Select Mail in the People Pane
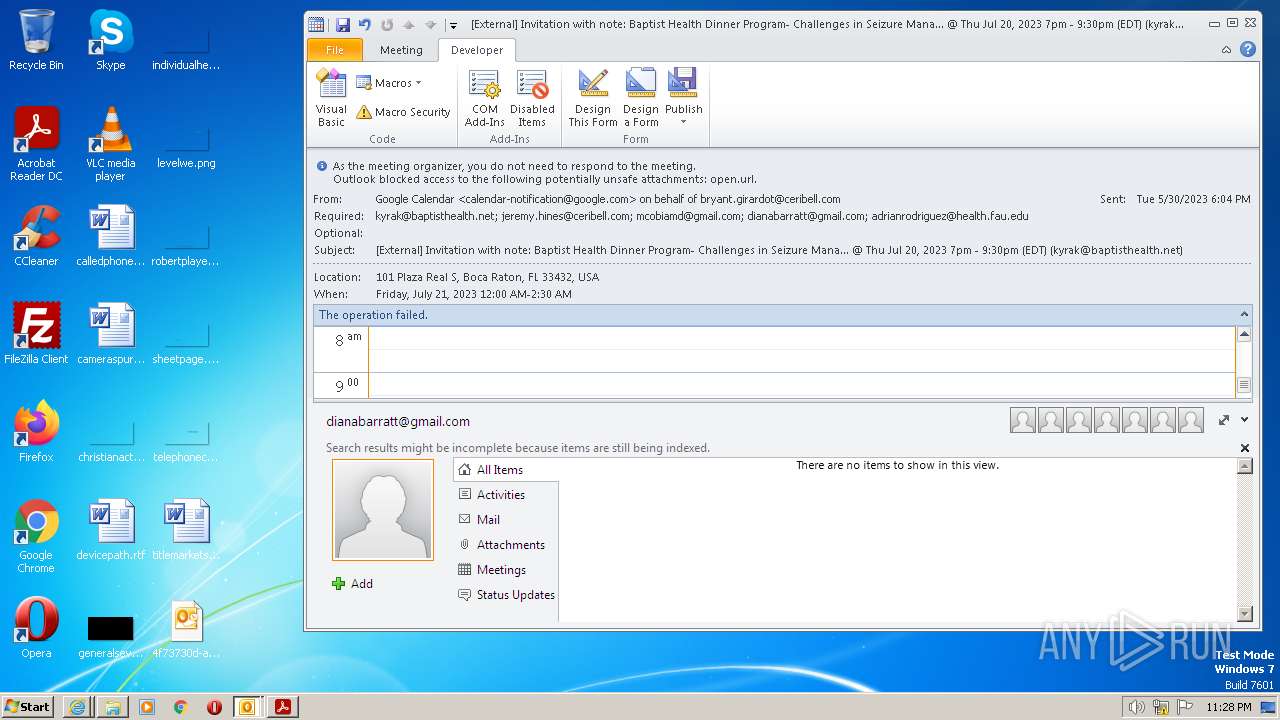This screenshot has width=1280, height=720. click(505, 520)
